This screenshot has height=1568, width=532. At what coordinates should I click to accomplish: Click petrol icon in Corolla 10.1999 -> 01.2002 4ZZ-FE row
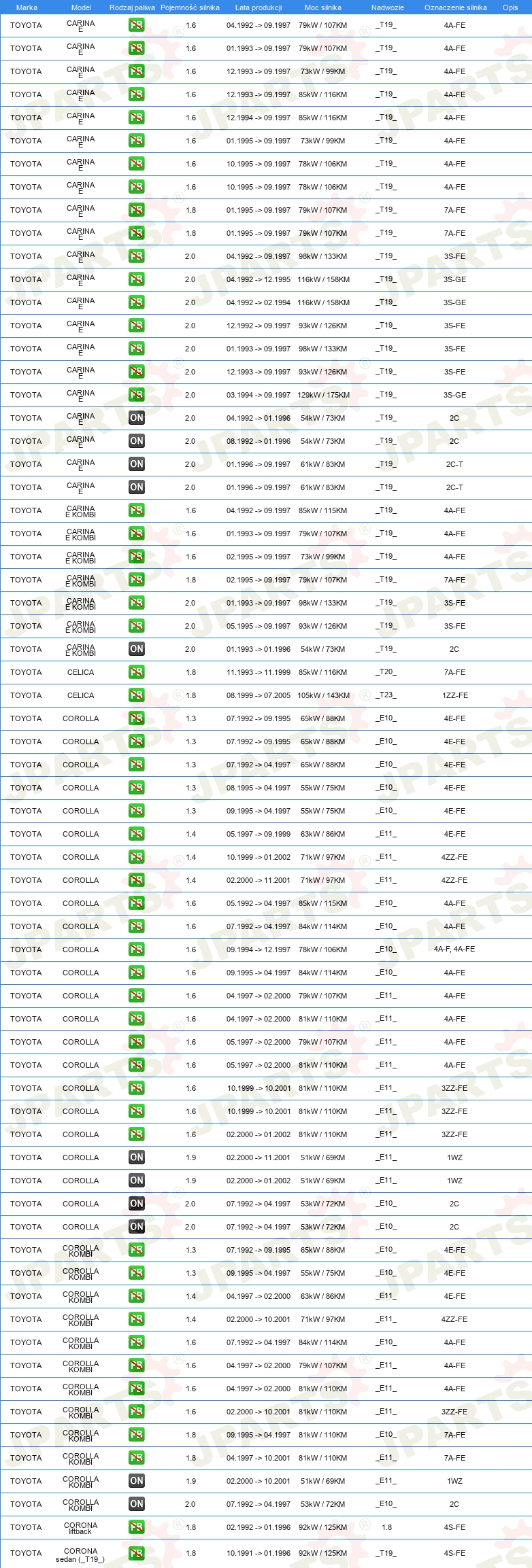click(x=136, y=857)
